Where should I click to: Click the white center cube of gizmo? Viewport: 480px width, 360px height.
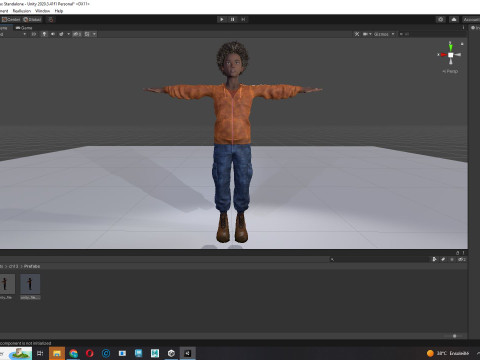pos(451,55)
